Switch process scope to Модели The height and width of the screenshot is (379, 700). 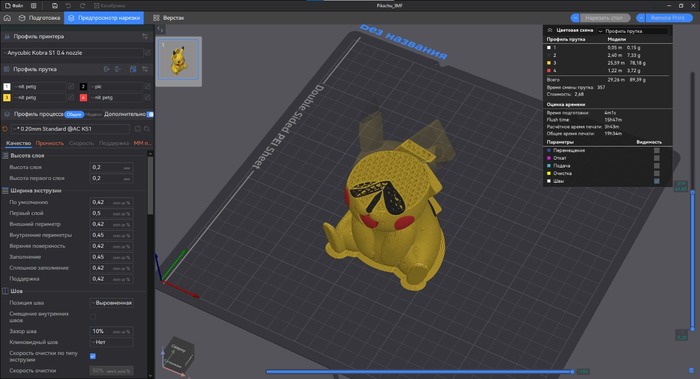(x=93, y=114)
